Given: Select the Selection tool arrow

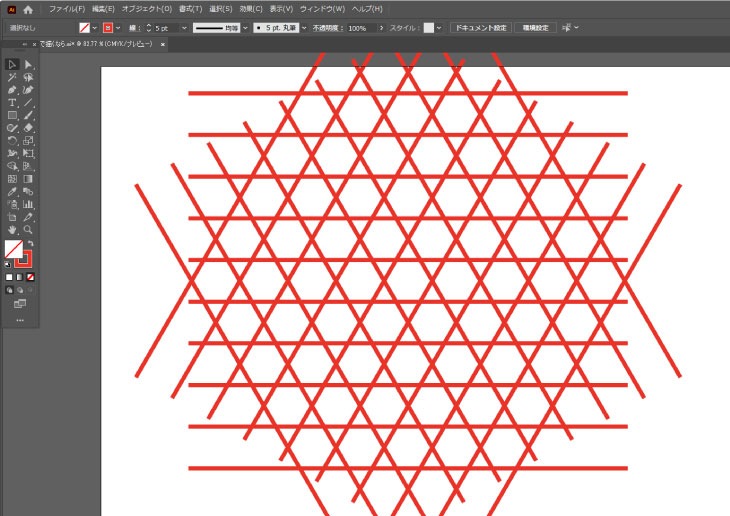Looking at the screenshot, I should 12,65.
